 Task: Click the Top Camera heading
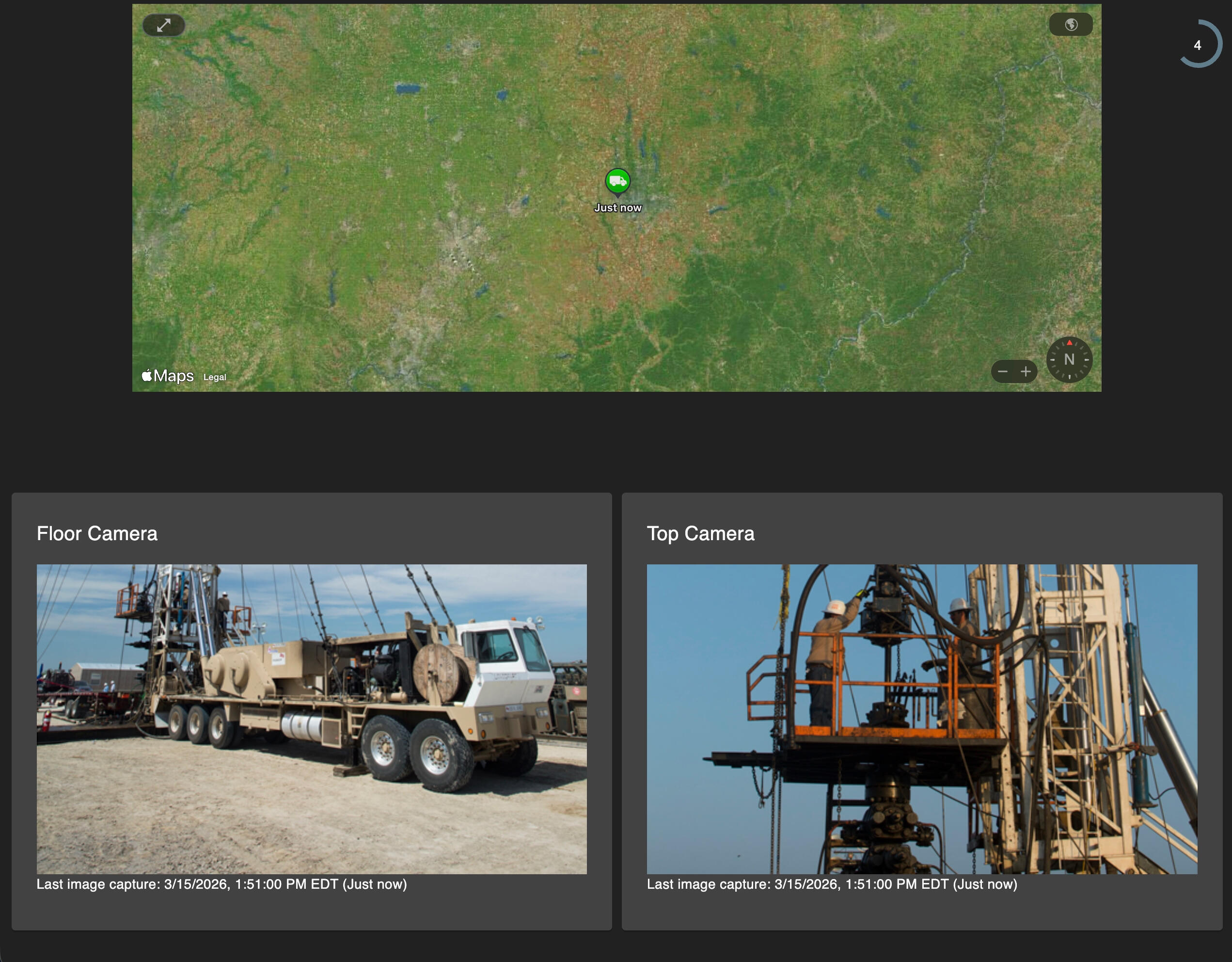click(x=700, y=534)
